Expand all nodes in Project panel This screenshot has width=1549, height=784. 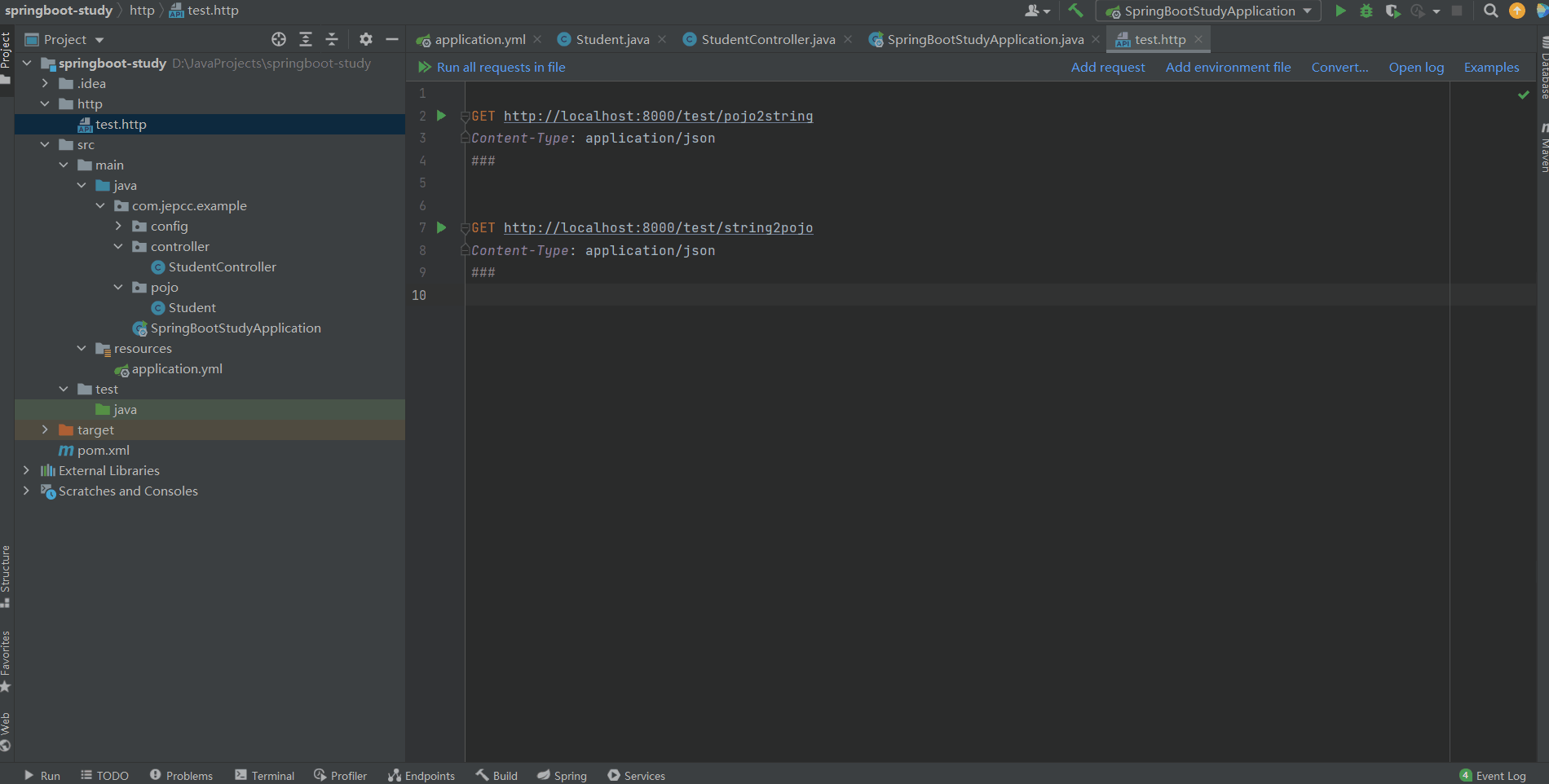[x=306, y=39]
